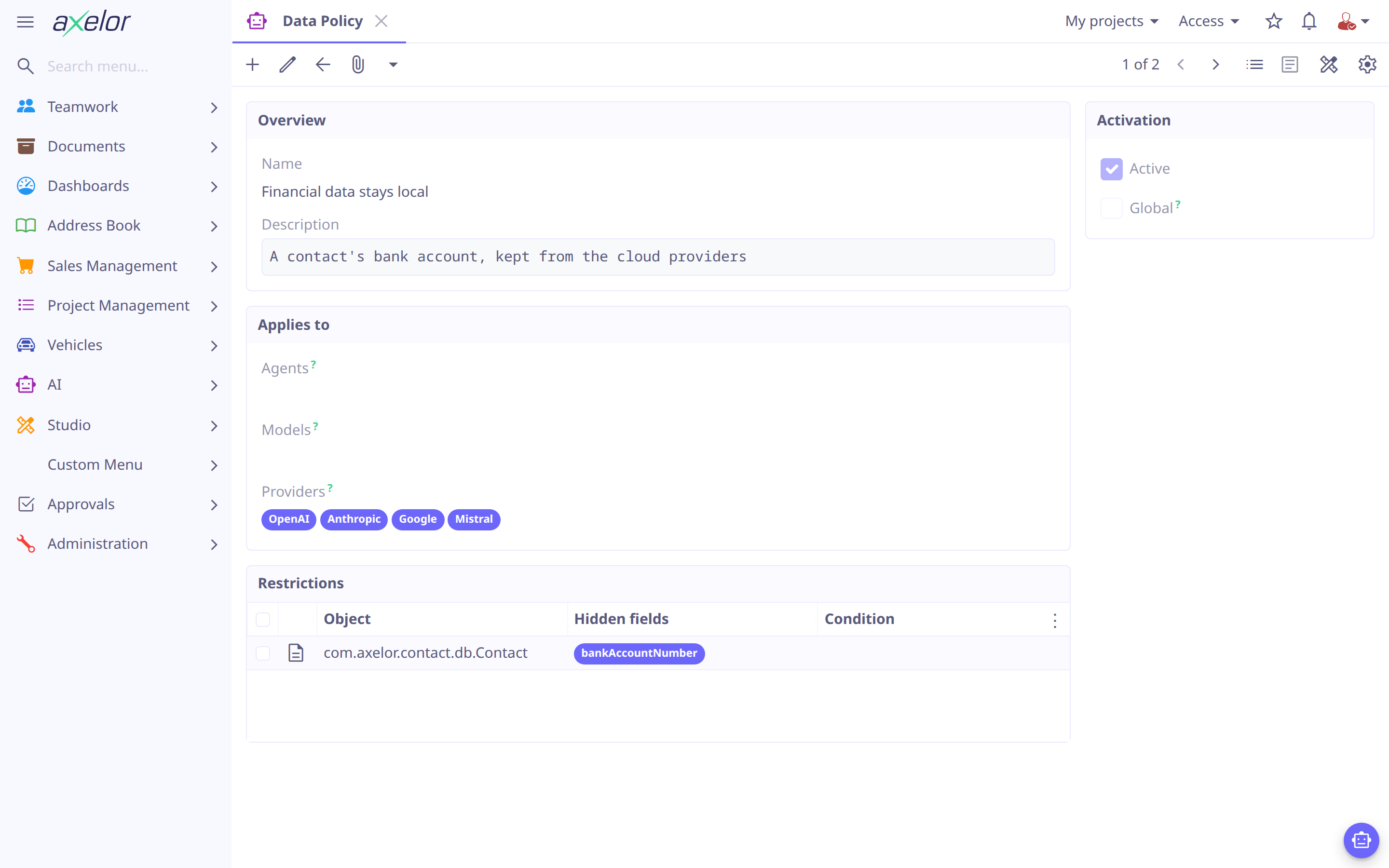Open Studio customize tools icon
Screen dimensions: 1389x868
pos(1329,64)
